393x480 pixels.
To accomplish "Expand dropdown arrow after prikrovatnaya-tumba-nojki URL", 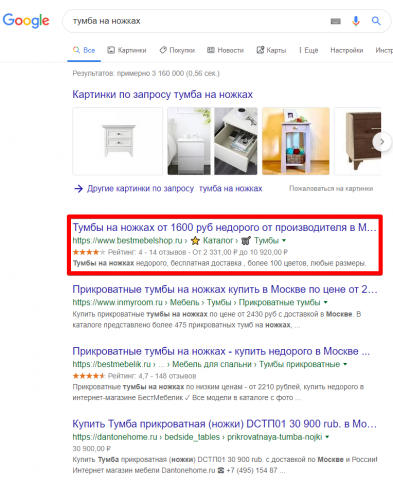I will tap(327, 437).
